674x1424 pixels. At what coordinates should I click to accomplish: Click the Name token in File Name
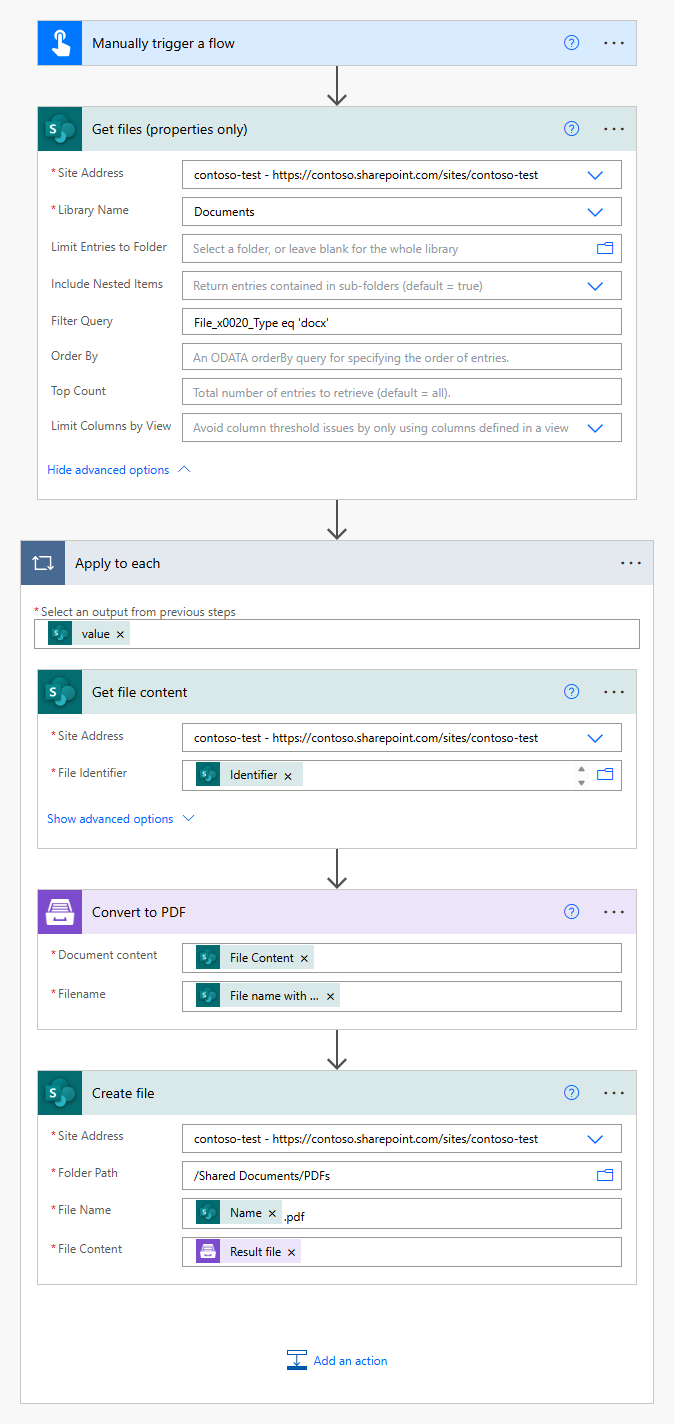(x=238, y=1212)
